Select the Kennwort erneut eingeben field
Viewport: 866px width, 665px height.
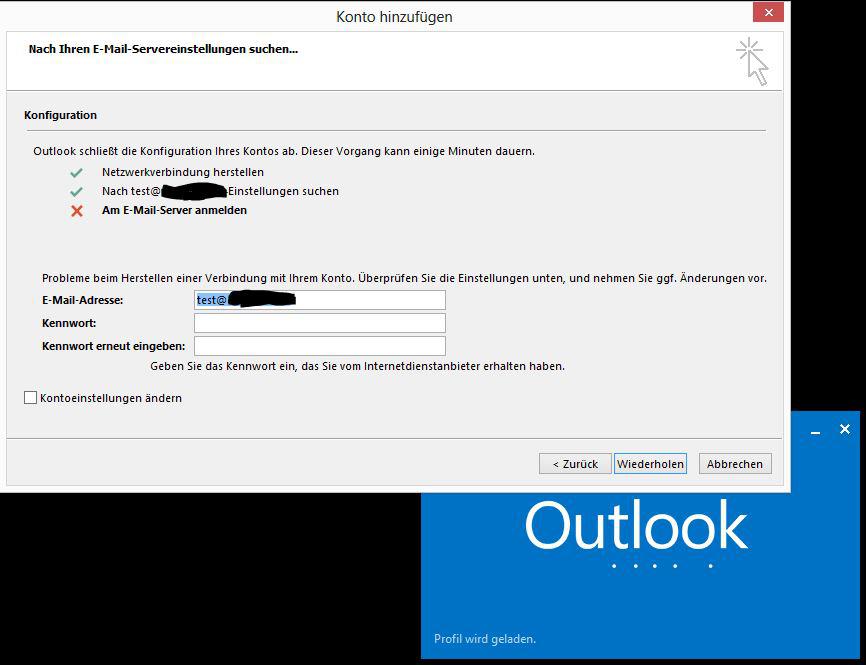(x=320, y=346)
